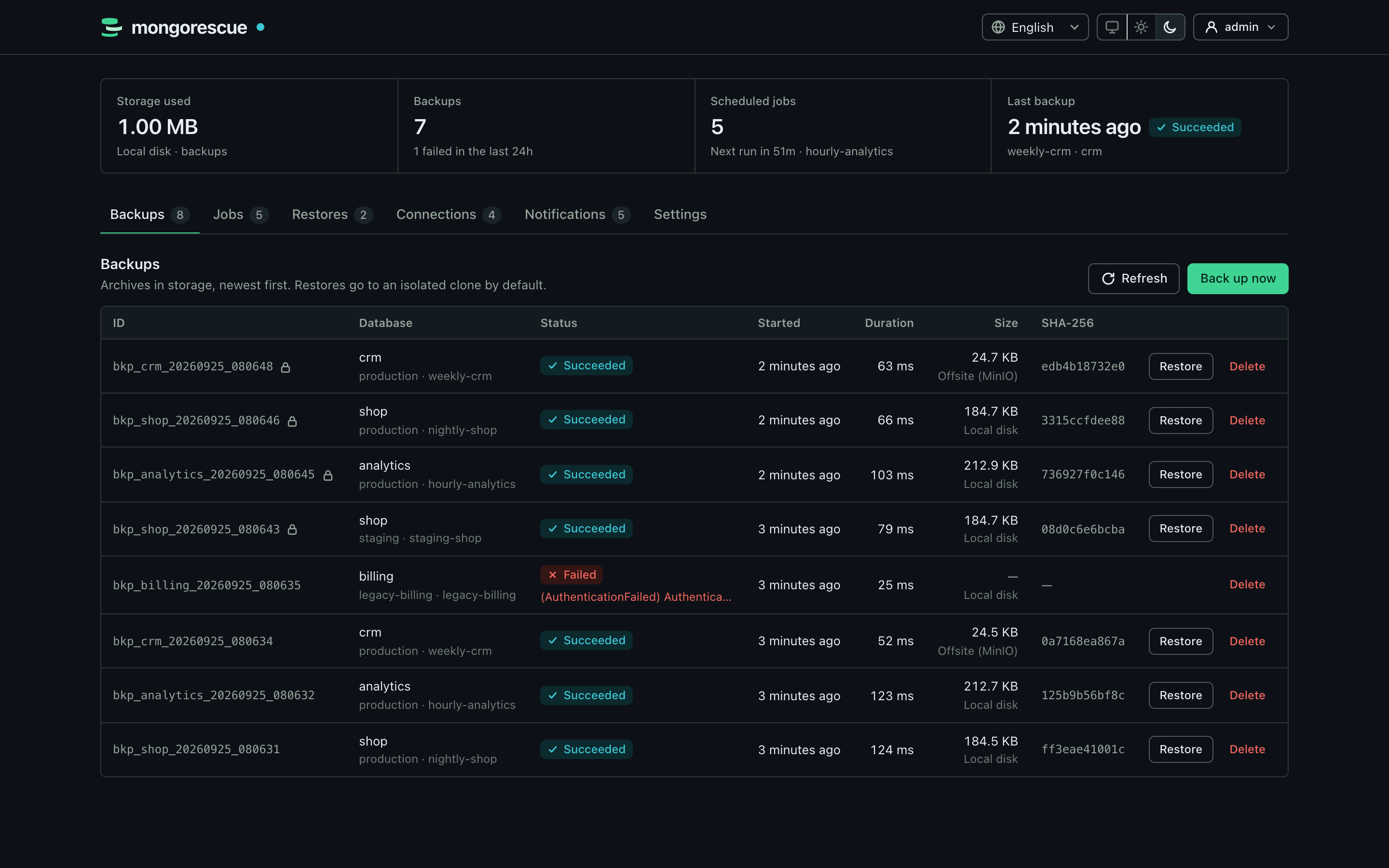
Task: Open the Restores tab
Action: click(x=332, y=214)
